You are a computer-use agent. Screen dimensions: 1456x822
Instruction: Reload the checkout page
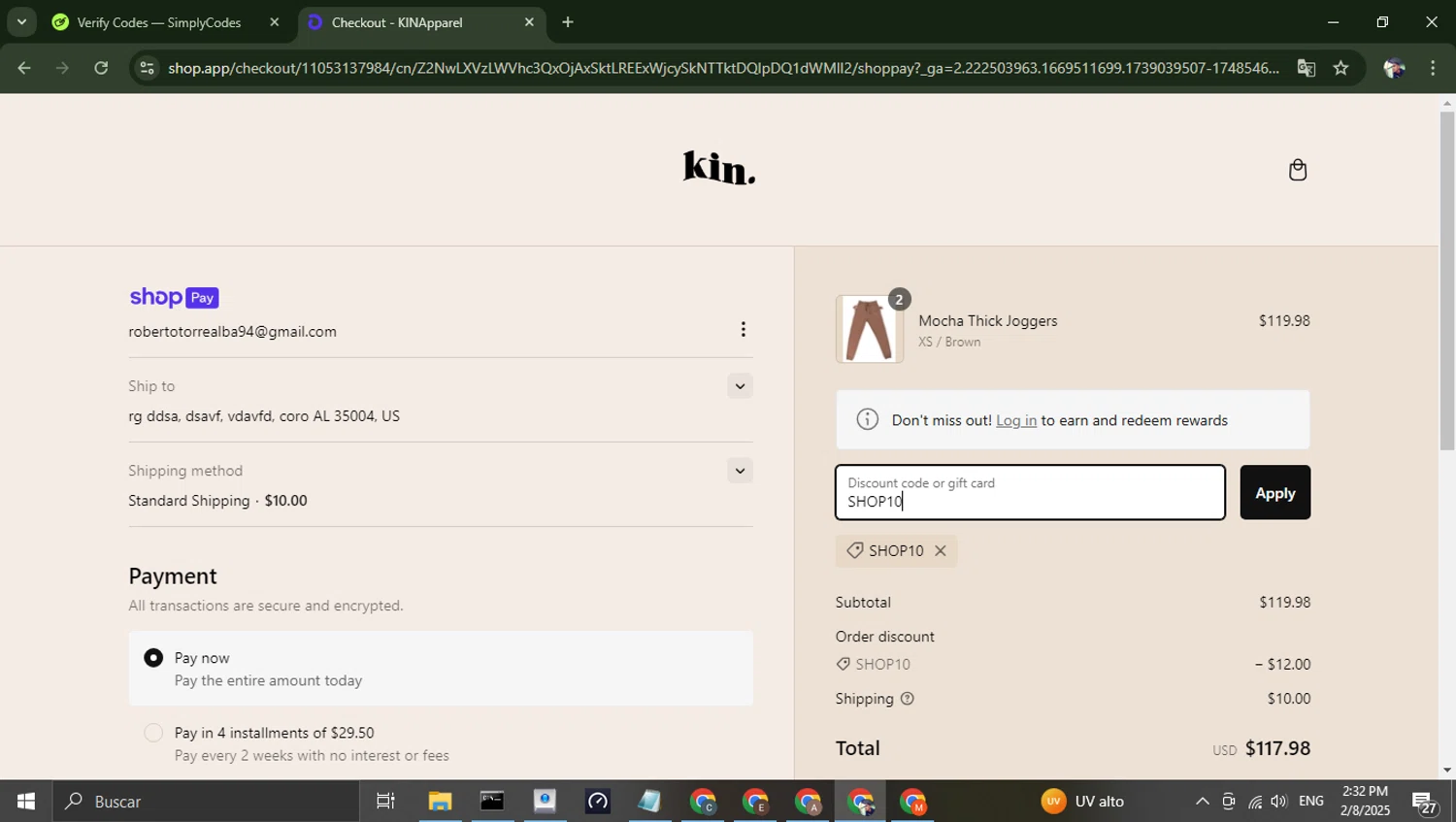[x=101, y=68]
